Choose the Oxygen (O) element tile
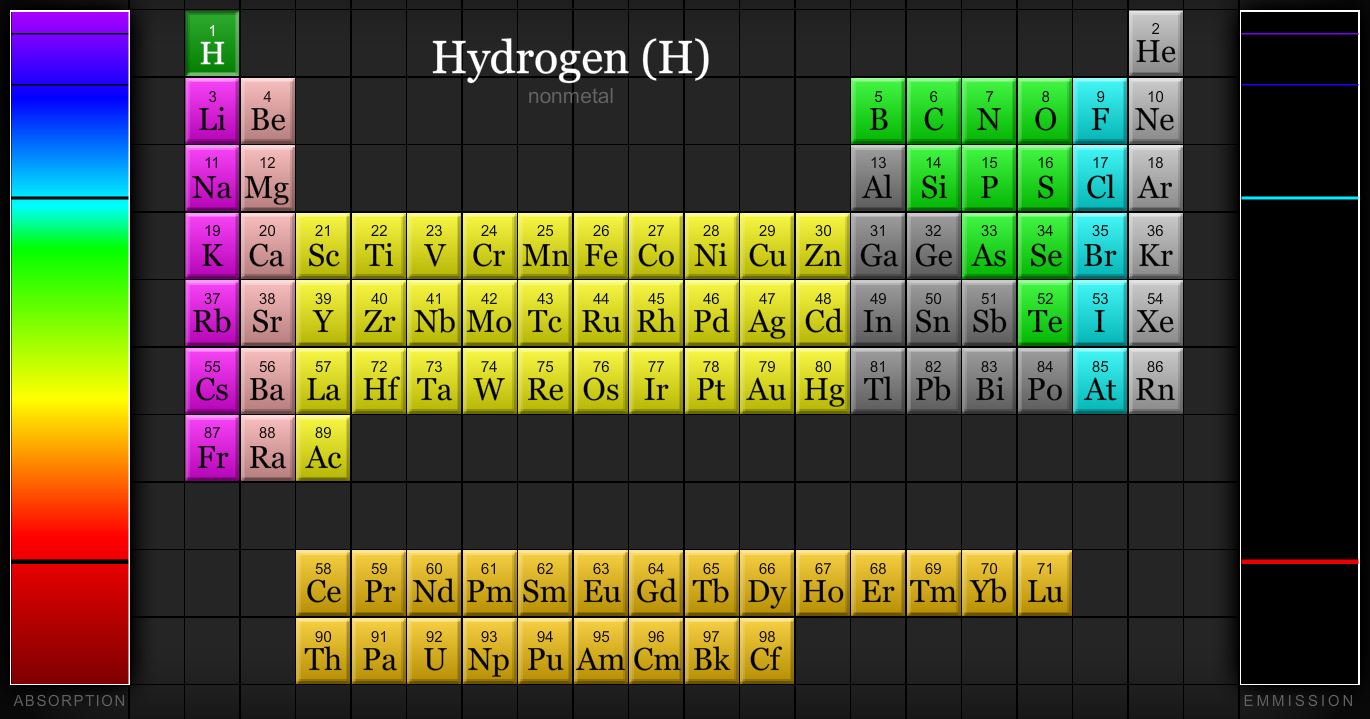The width and height of the screenshot is (1370, 719). pyautogui.click(x=1045, y=111)
